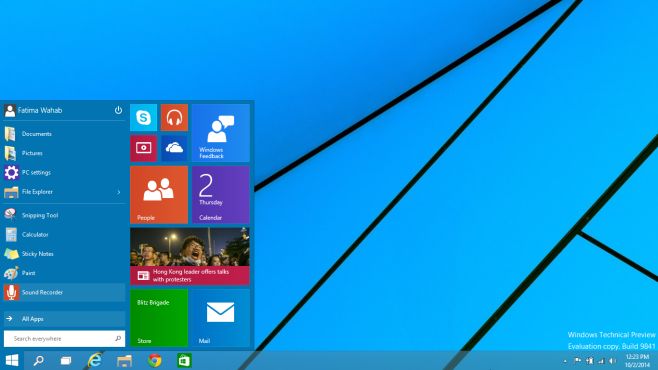Show hidden system tray icons arrow

tap(565, 361)
